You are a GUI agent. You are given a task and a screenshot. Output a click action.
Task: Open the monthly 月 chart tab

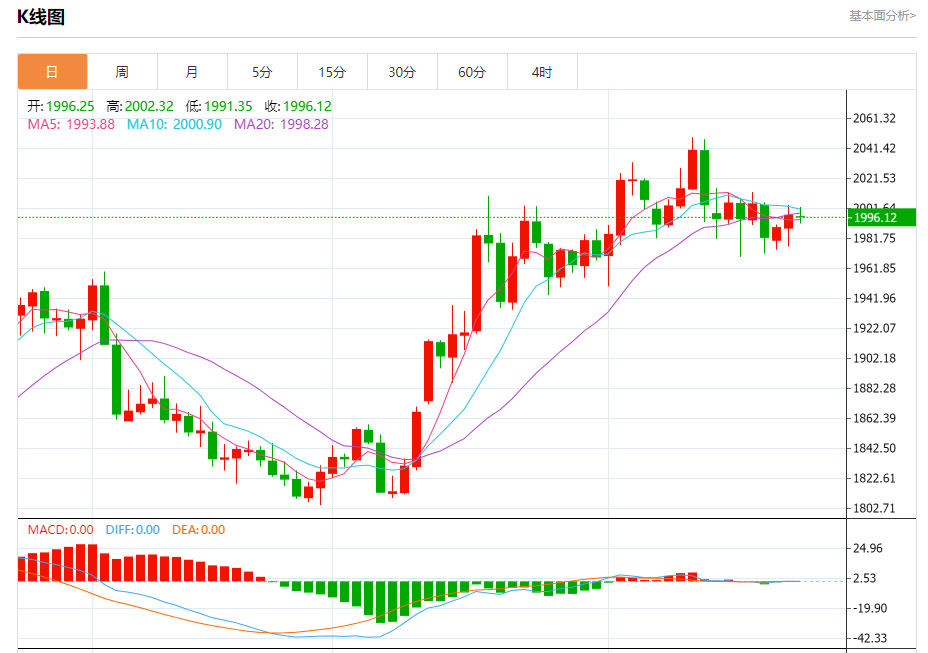[x=192, y=72]
